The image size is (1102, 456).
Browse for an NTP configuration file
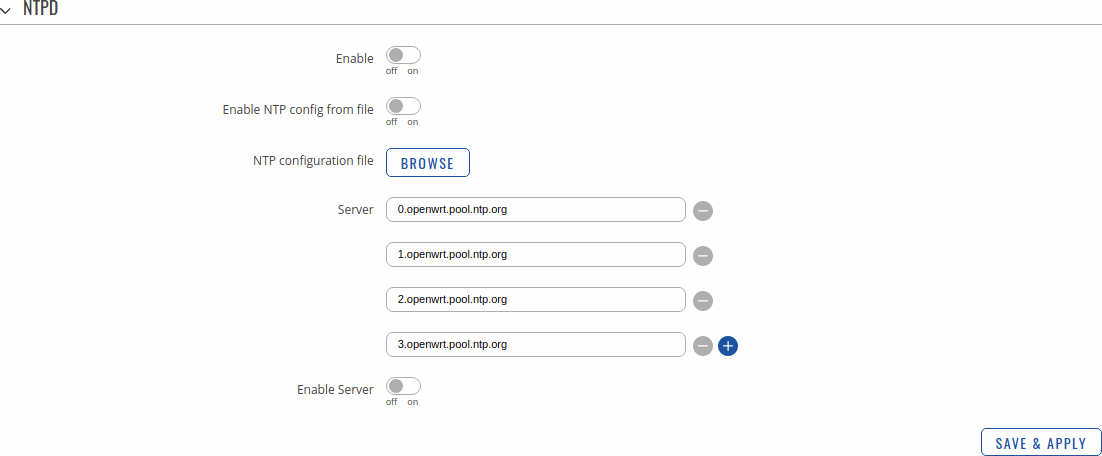427,163
